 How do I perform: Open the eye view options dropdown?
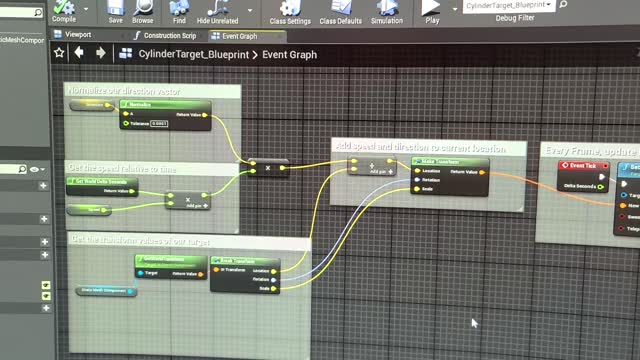pos(37,169)
